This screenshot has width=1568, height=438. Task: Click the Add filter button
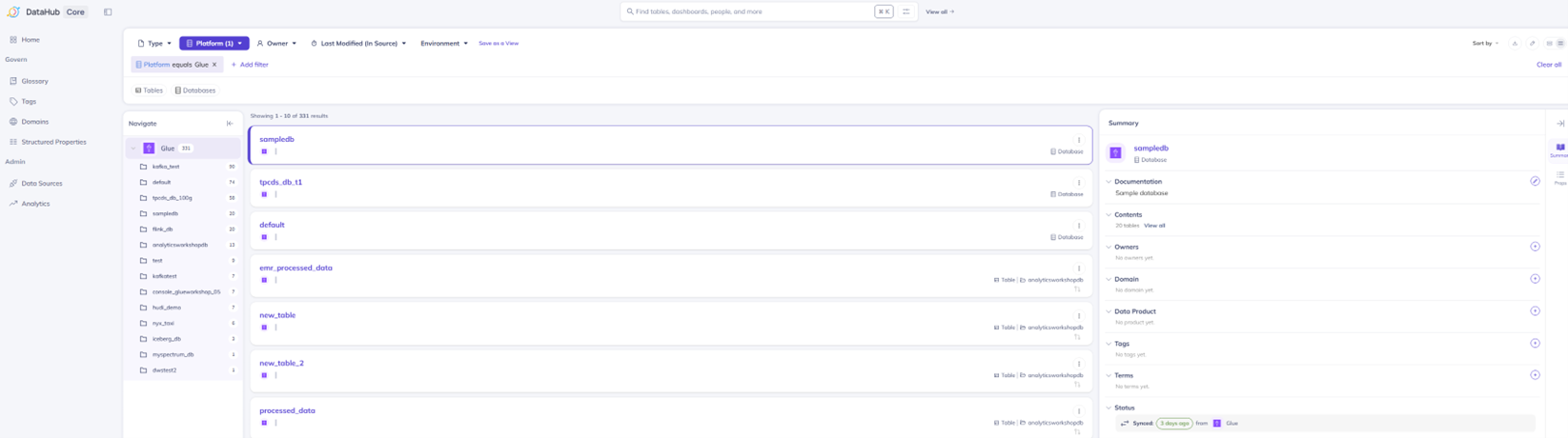coord(250,65)
